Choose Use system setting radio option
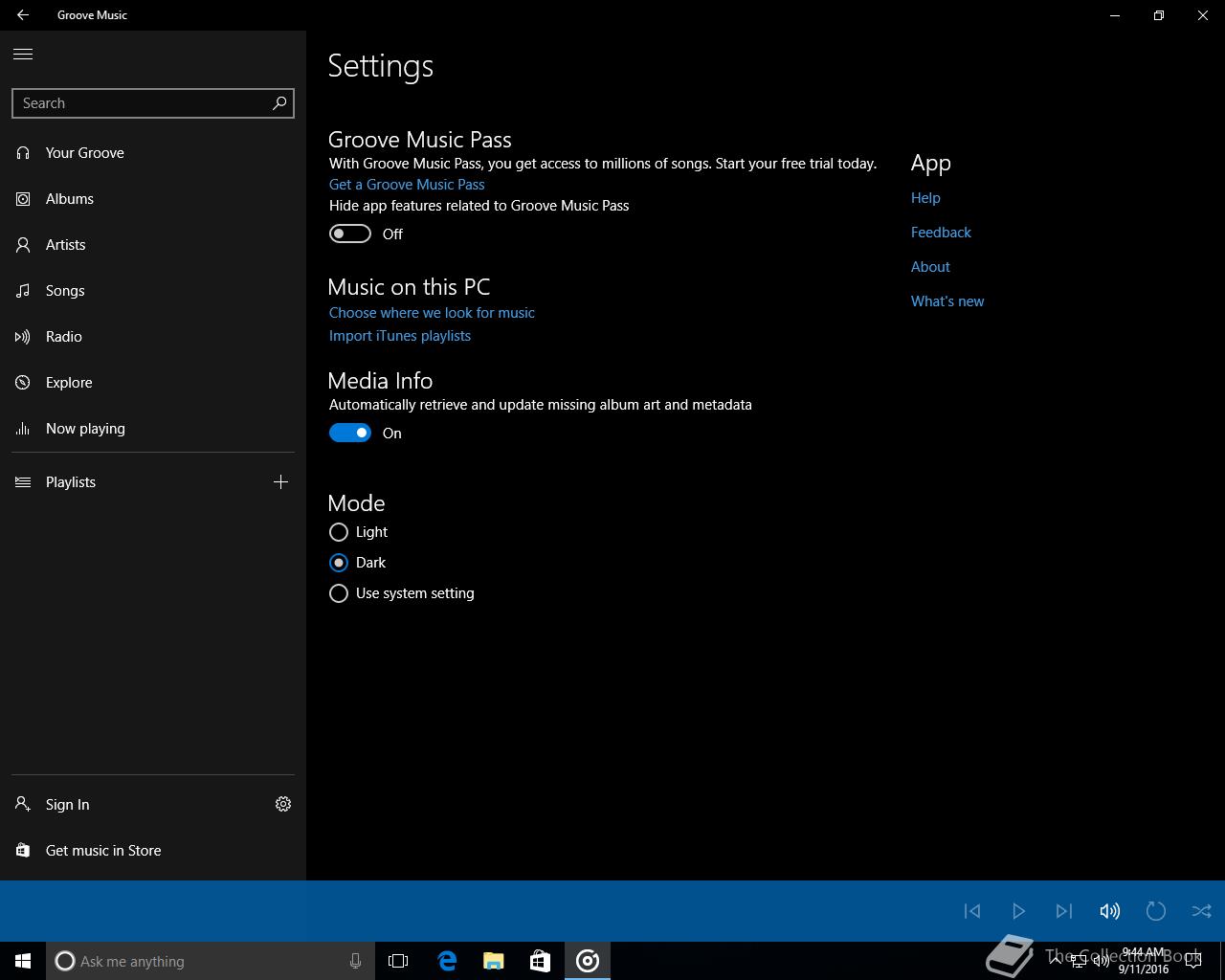1225x980 pixels. coord(339,593)
